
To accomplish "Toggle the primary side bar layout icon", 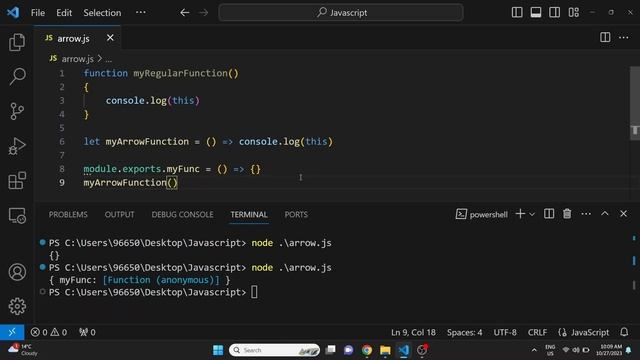I will coord(517,12).
